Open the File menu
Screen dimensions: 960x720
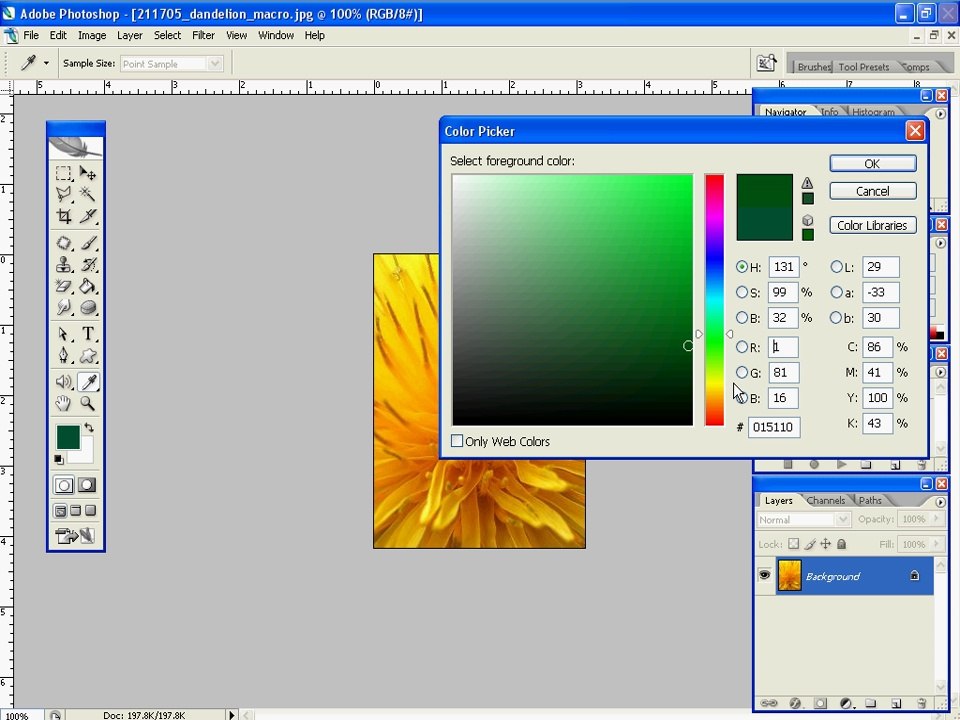point(31,36)
